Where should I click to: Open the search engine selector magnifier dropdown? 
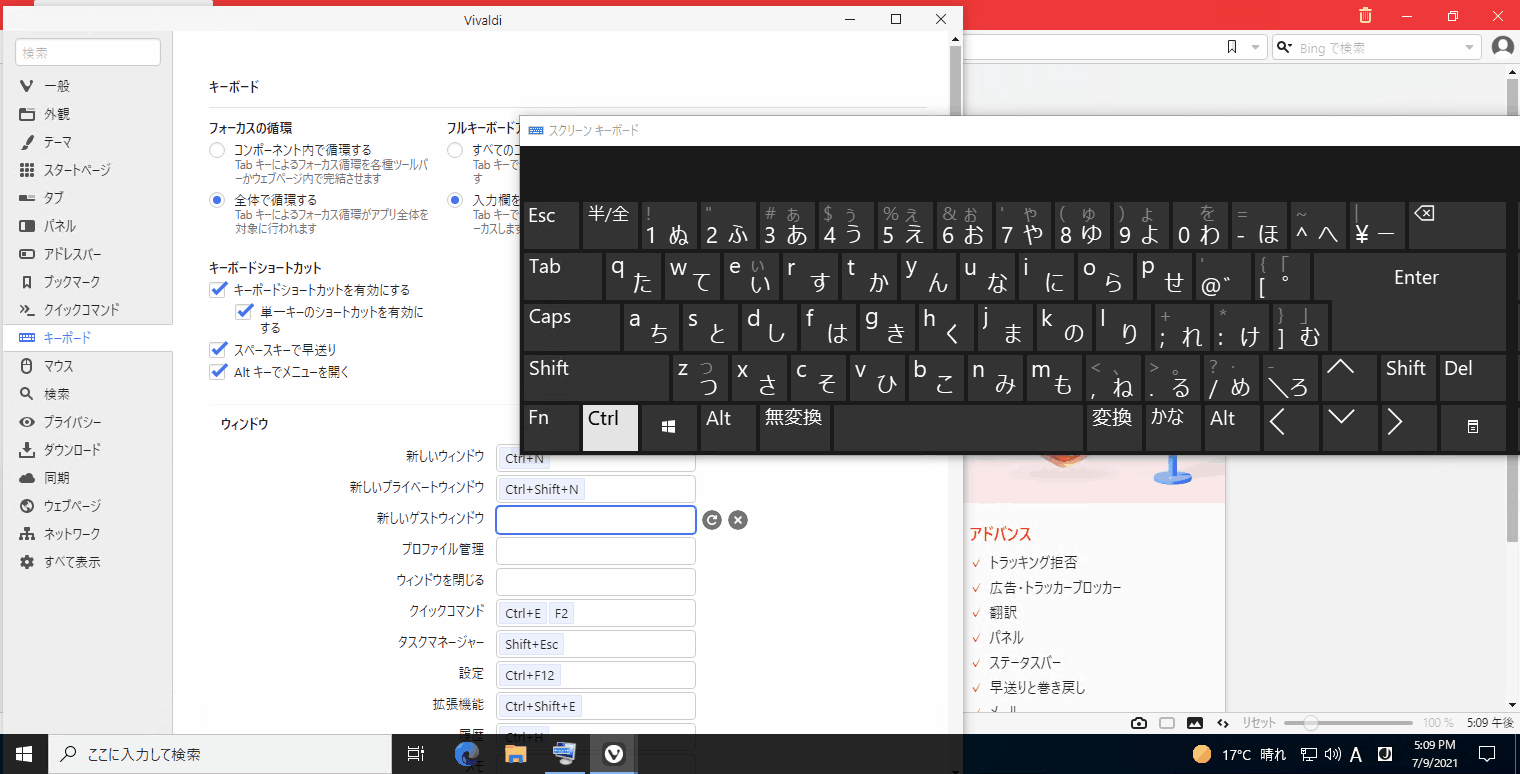[1285, 47]
